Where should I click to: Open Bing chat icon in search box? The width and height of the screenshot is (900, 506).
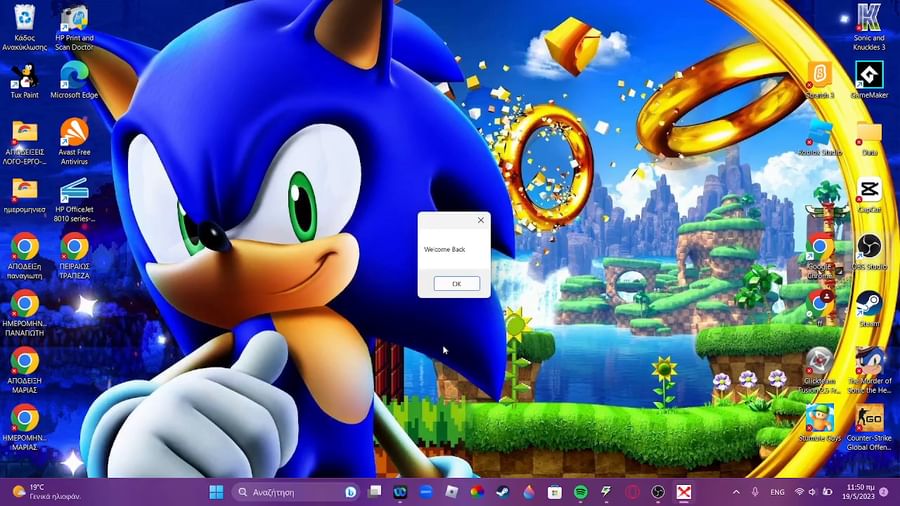pos(350,492)
